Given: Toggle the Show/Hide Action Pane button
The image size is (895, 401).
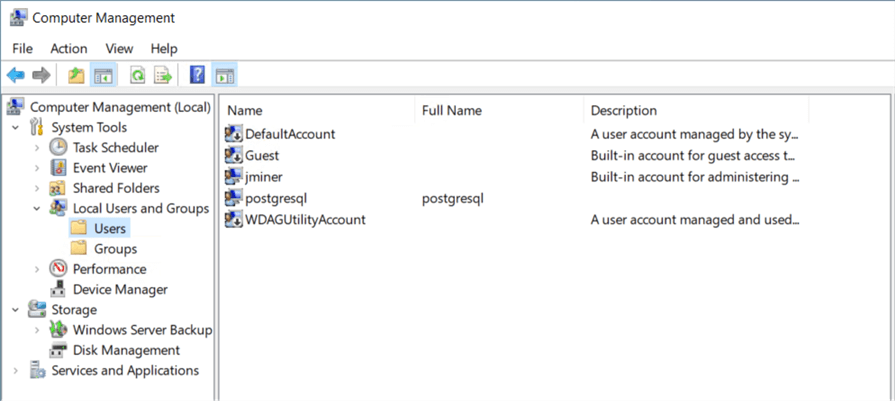Looking at the screenshot, I should coord(224,75).
